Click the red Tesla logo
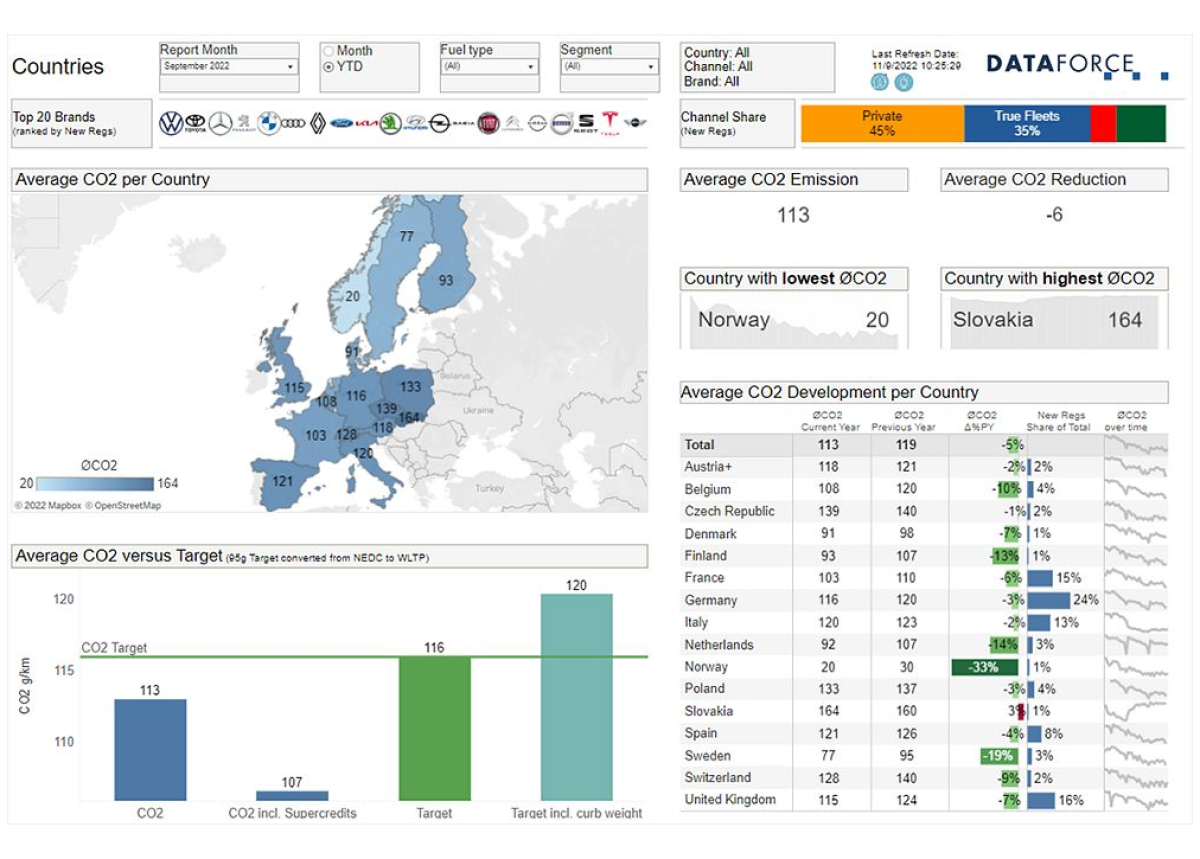The height and width of the screenshot is (859, 1200). [x=610, y=122]
